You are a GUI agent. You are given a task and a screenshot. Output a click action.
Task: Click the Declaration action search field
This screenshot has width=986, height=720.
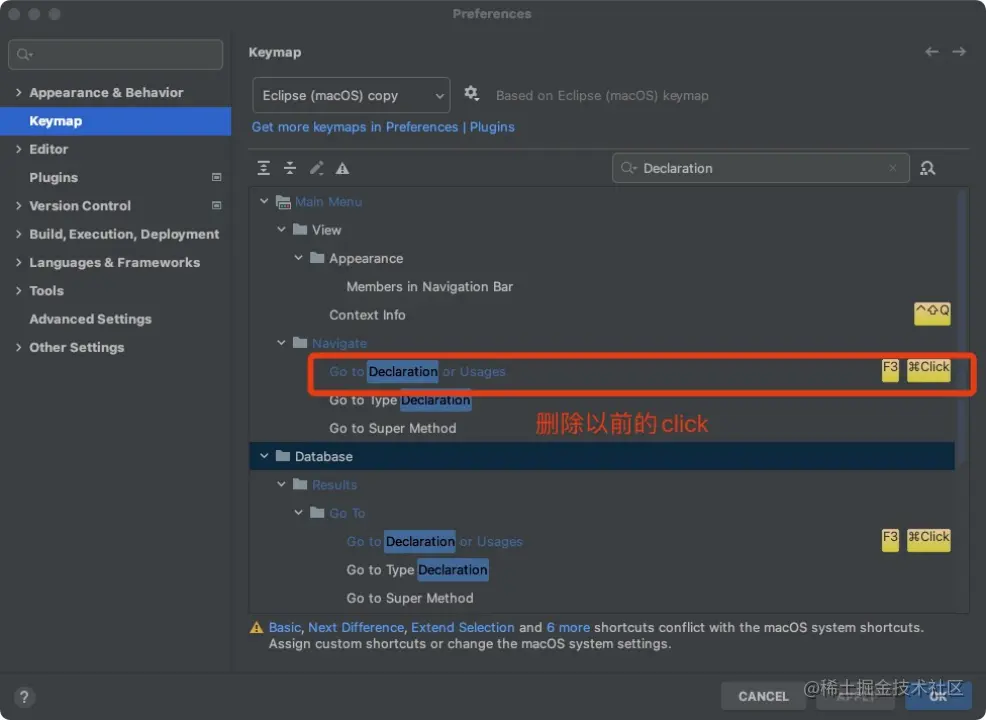tap(760, 168)
